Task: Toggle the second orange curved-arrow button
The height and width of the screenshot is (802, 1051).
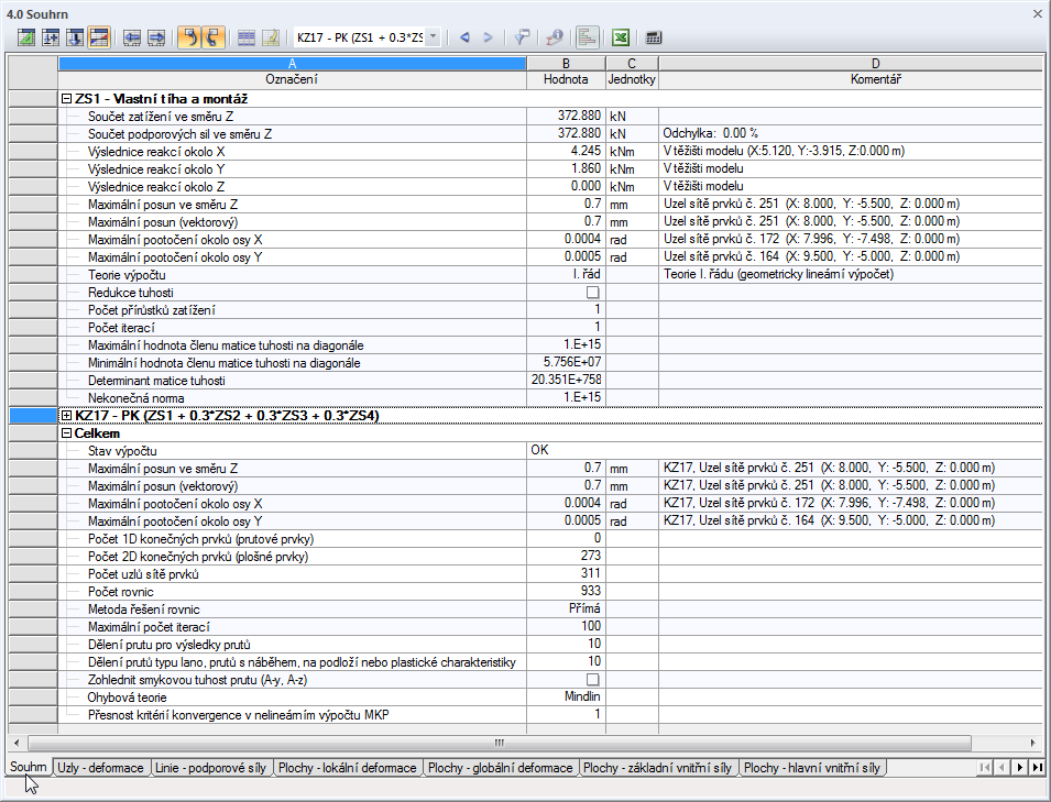Action: 212,38
